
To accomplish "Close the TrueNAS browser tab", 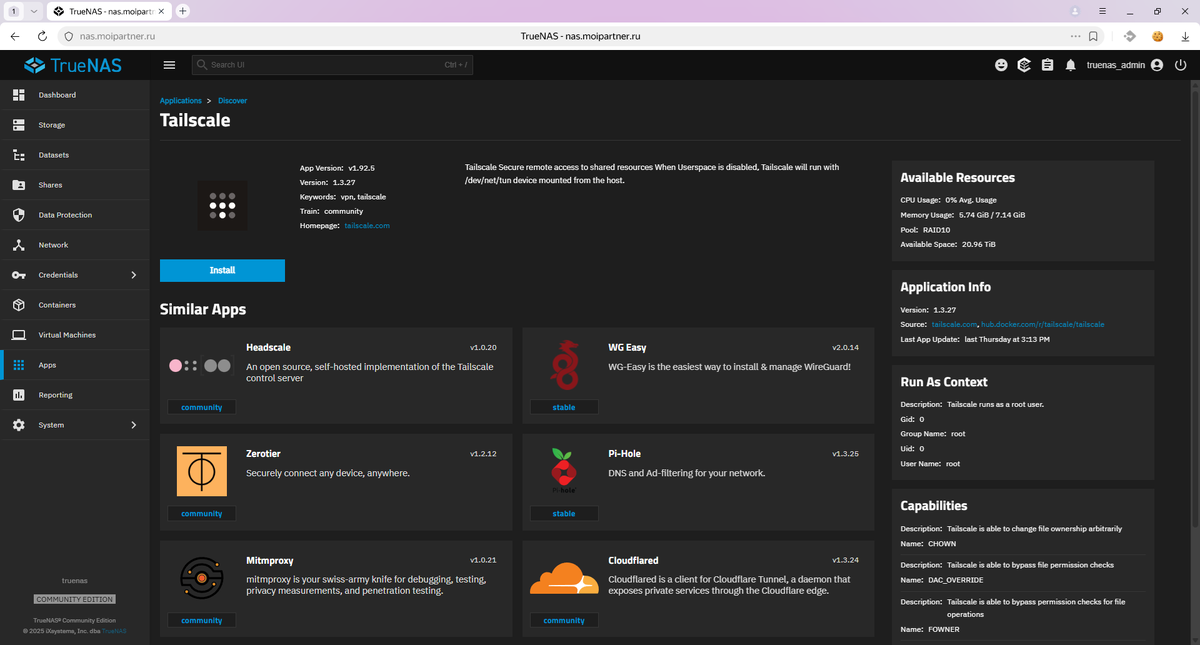I will pos(162,11).
